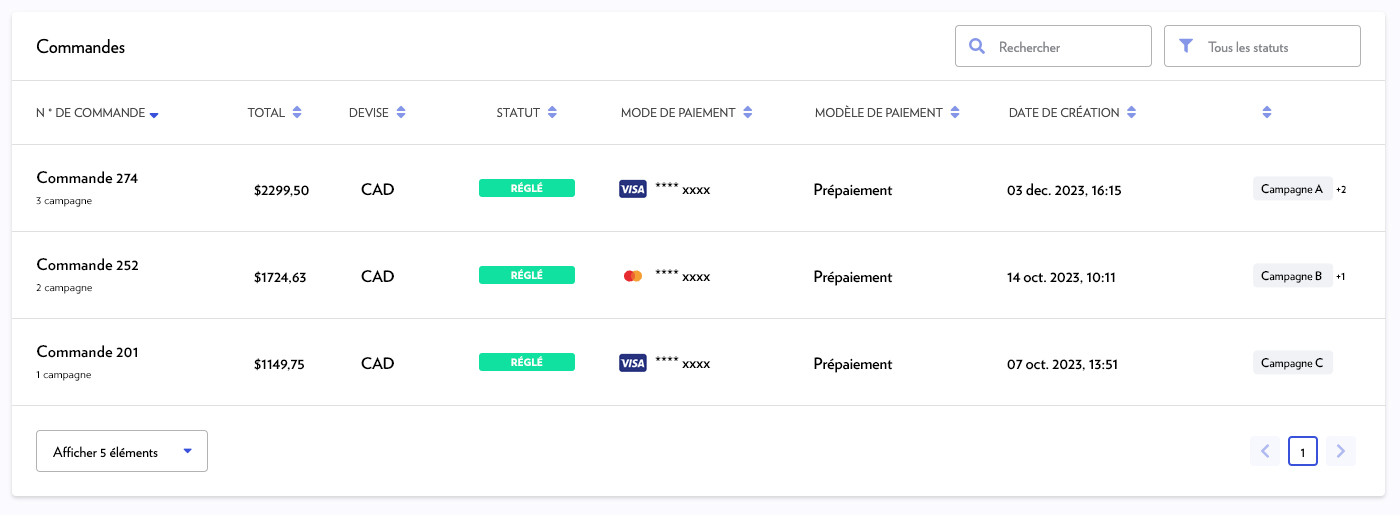Click the magnifying glass search icon
Screen dimensions: 1400x515
tap(977, 47)
